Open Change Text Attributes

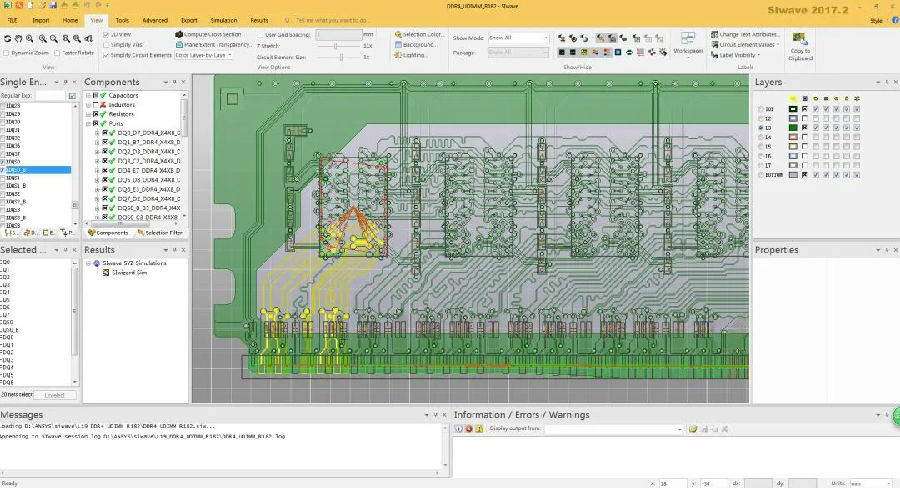coord(745,34)
